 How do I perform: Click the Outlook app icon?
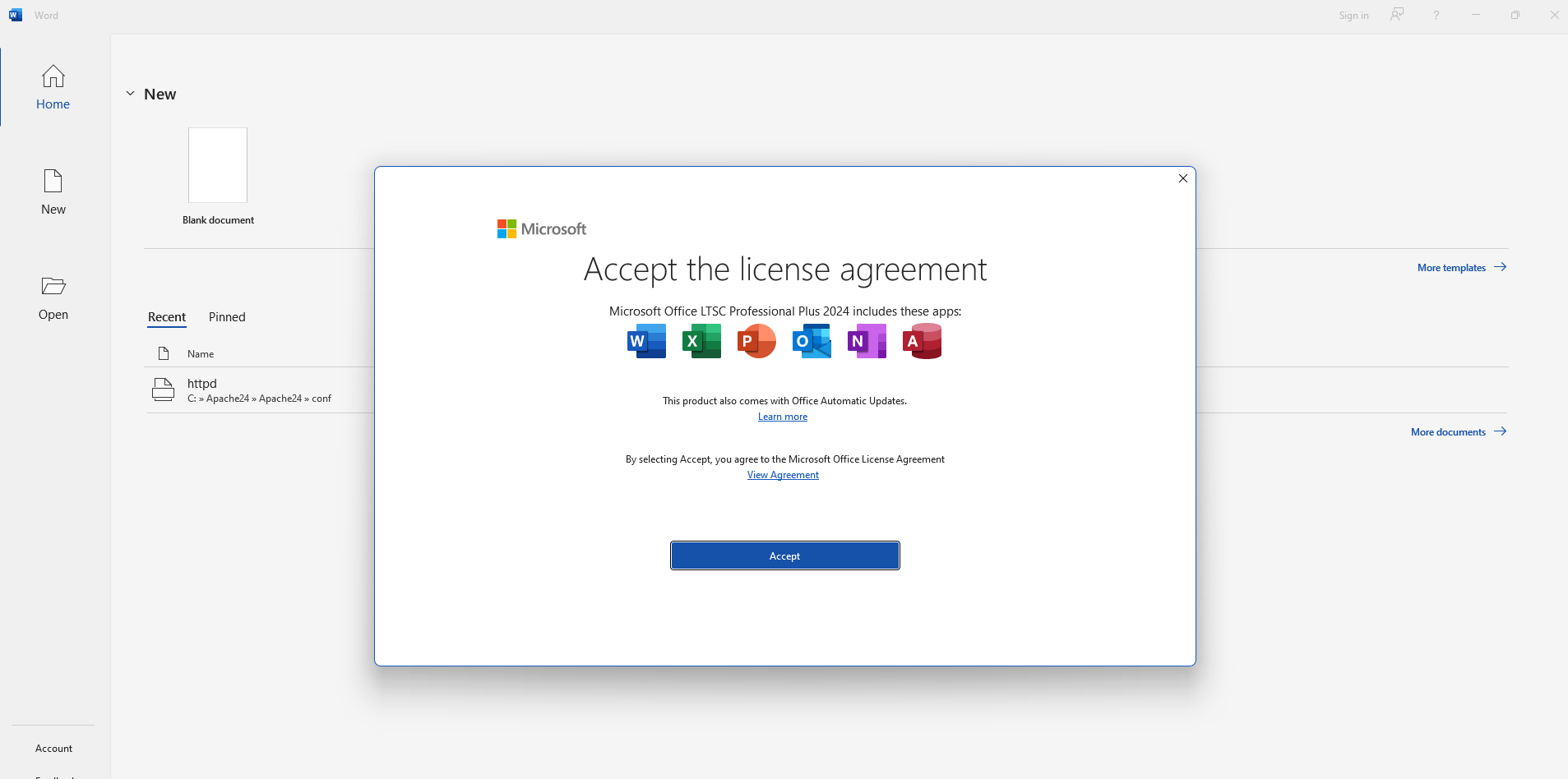tap(812, 341)
